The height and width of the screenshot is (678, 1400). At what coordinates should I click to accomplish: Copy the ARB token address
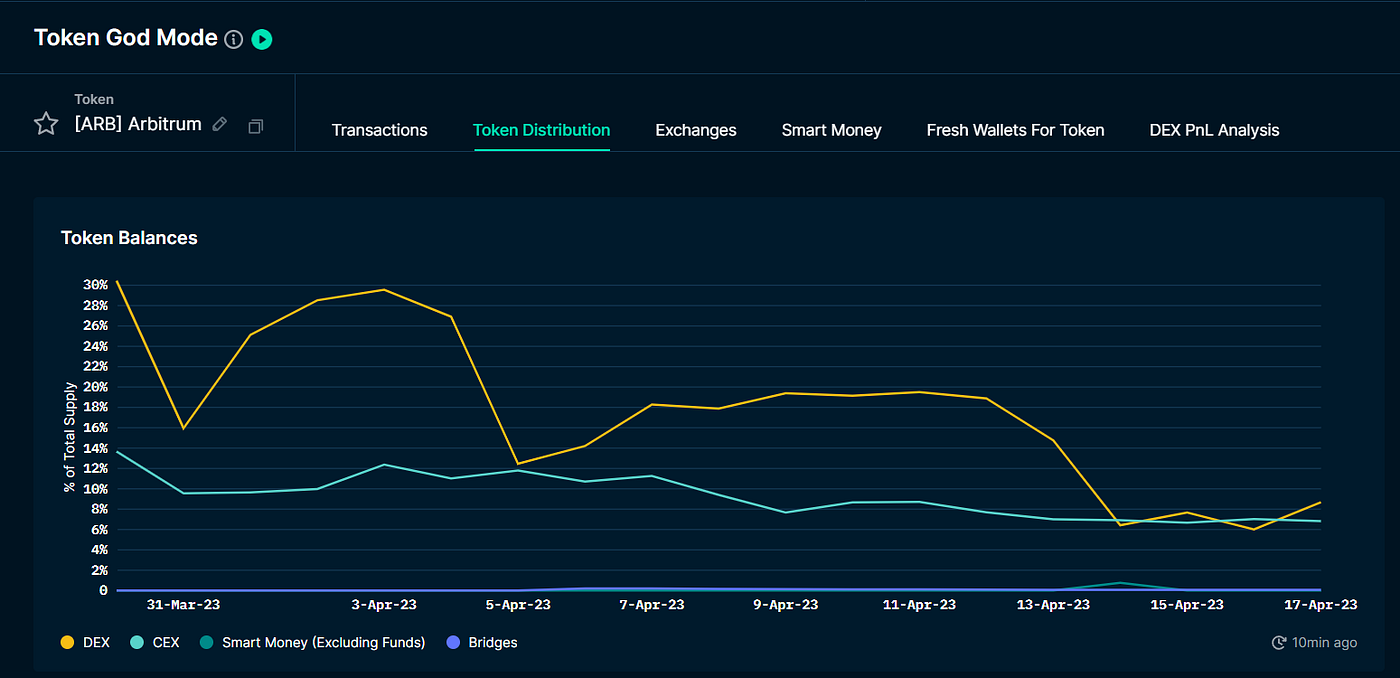click(x=256, y=126)
